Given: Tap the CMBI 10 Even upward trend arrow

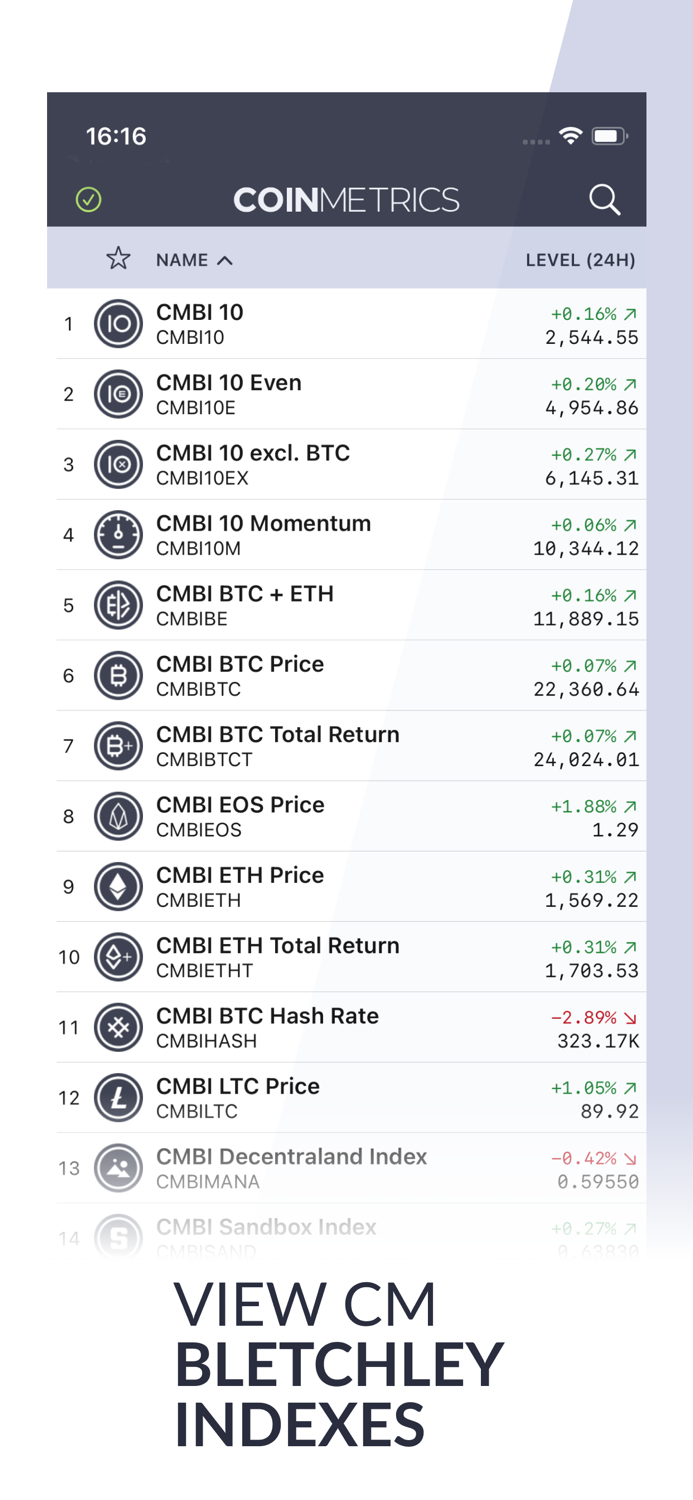Looking at the screenshot, I should 632,384.
